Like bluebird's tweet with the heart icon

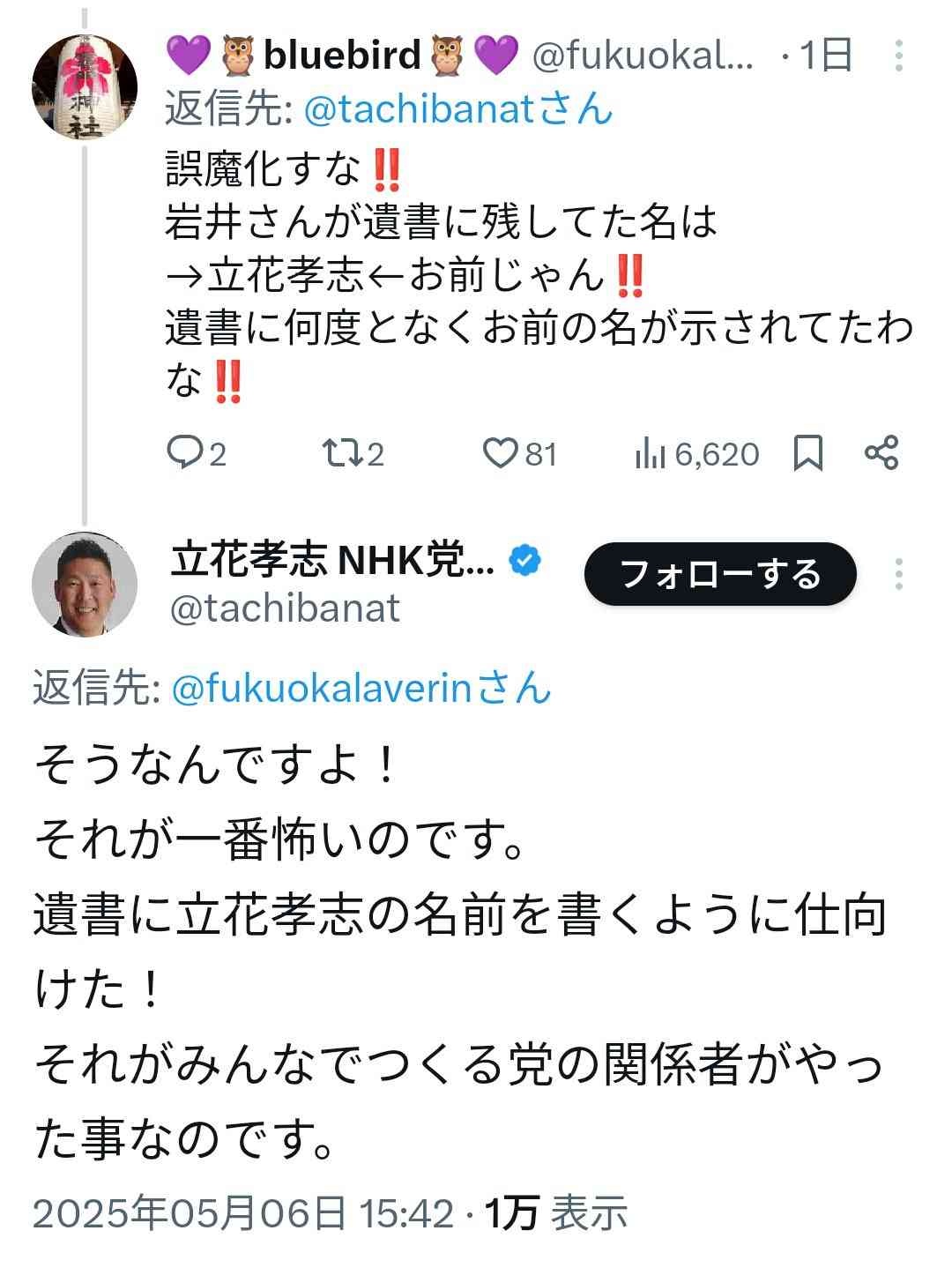tap(500, 453)
